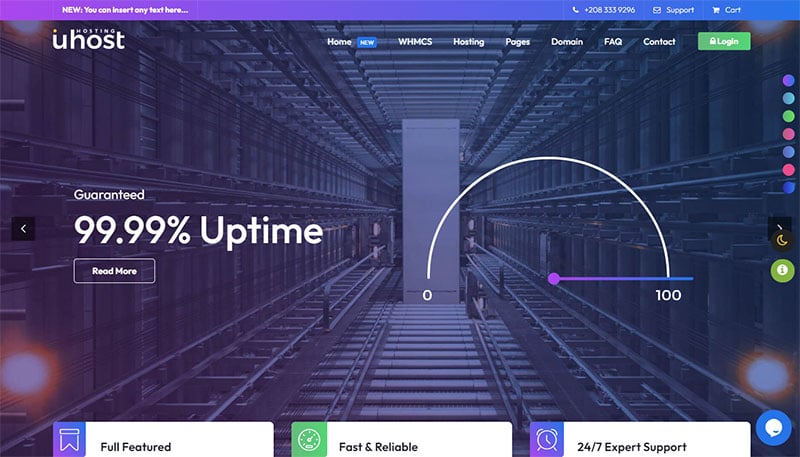Click the Cart link in the top bar
The width and height of the screenshot is (800, 457).
733,10
